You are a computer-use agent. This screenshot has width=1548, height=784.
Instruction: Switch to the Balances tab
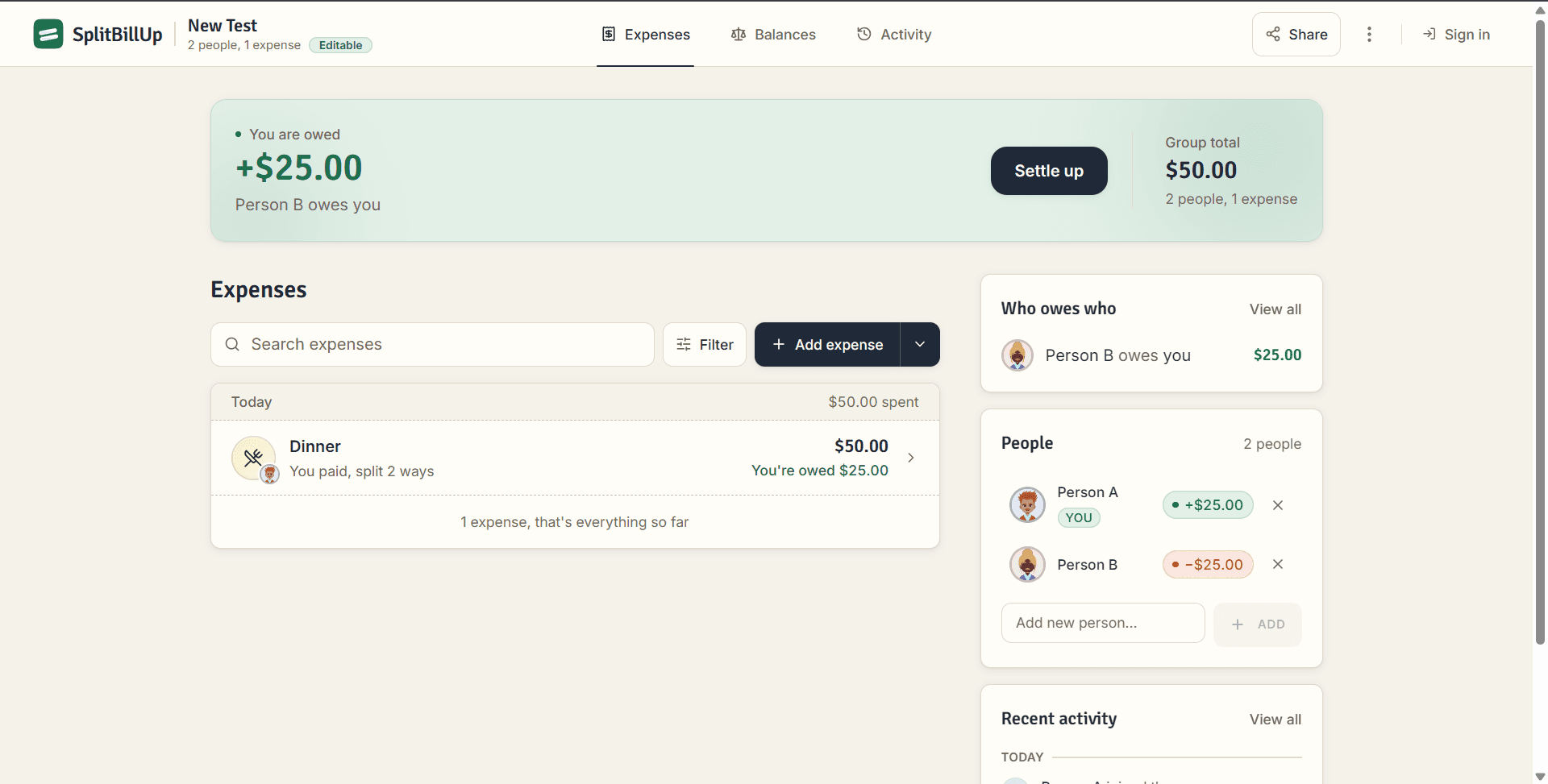pyautogui.click(x=773, y=34)
